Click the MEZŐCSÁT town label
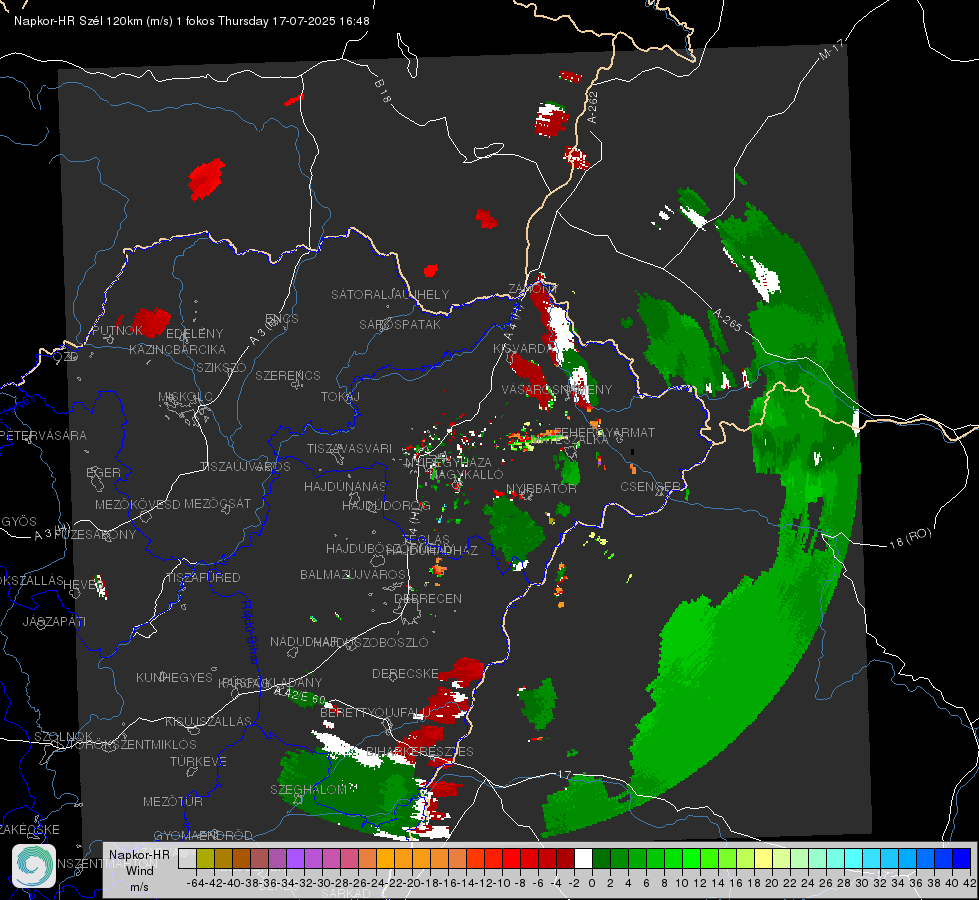Screen dimensions: 979x900 (x=218, y=503)
